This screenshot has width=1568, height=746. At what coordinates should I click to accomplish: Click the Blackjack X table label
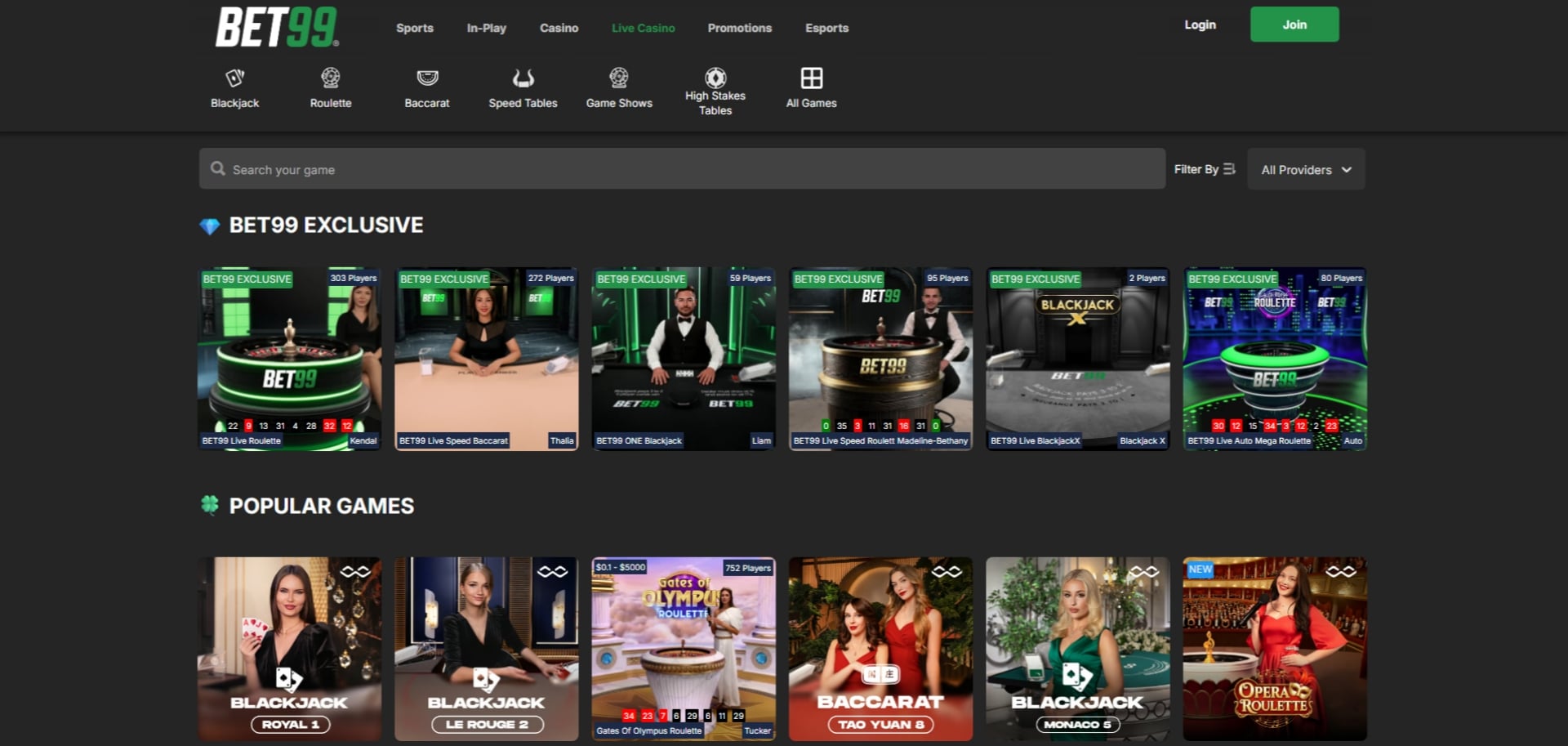point(1143,440)
